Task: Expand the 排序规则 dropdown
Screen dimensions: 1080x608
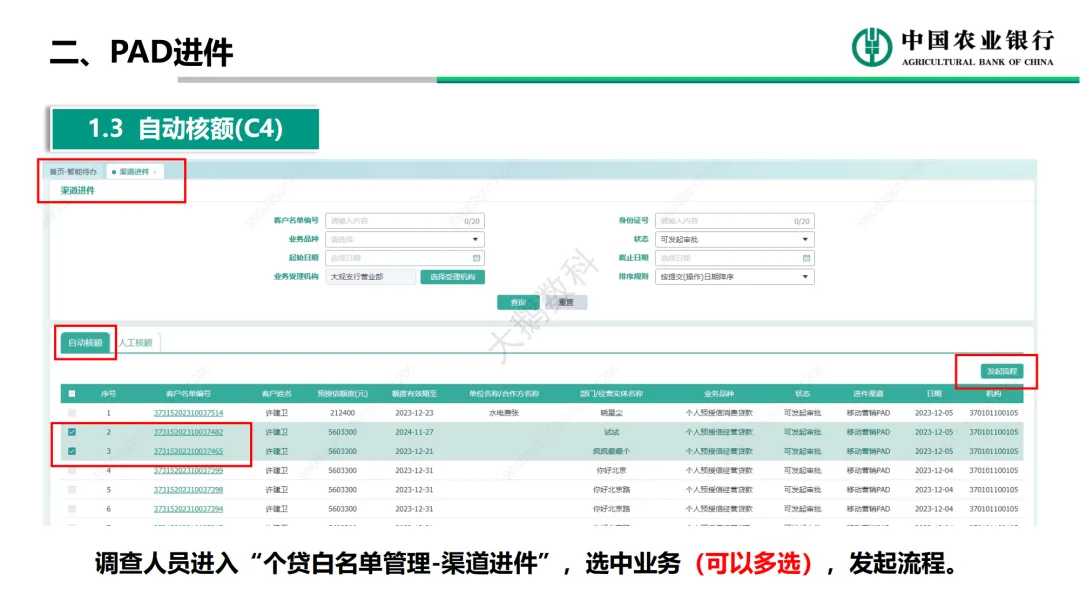Action: pyautogui.click(x=734, y=277)
